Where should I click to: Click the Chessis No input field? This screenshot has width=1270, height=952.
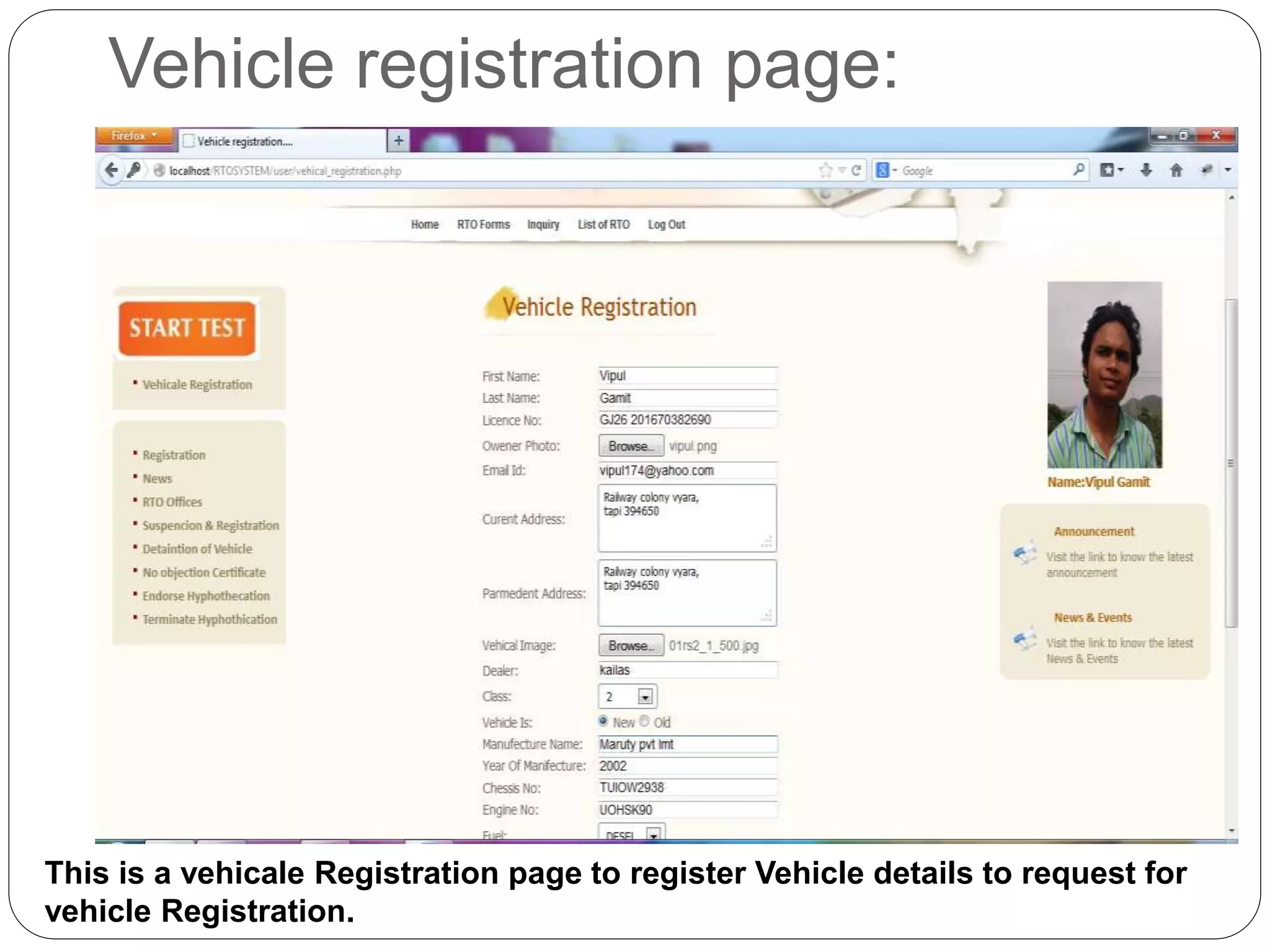688,788
